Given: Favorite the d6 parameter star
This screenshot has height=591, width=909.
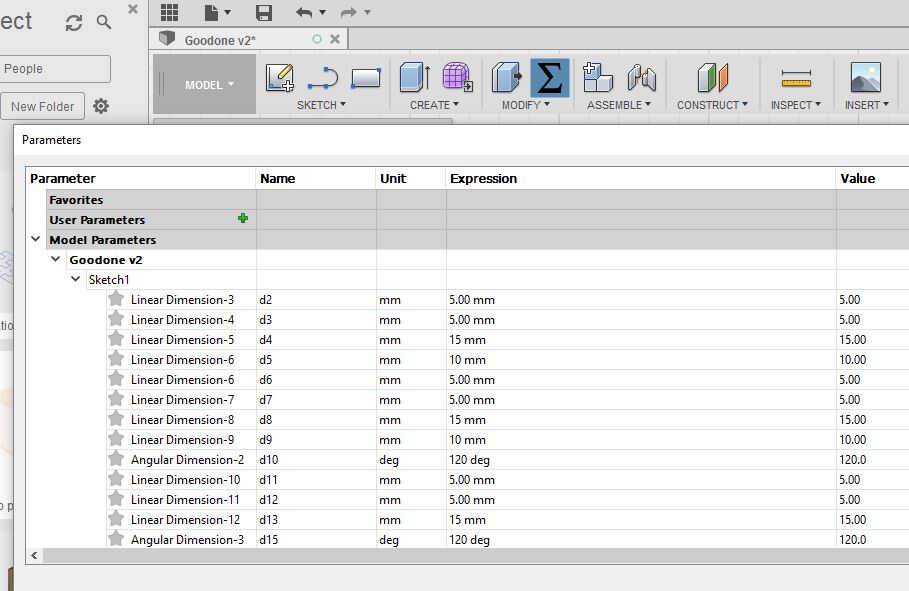Looking at the screenshot, I should click(x=116, y=379).
